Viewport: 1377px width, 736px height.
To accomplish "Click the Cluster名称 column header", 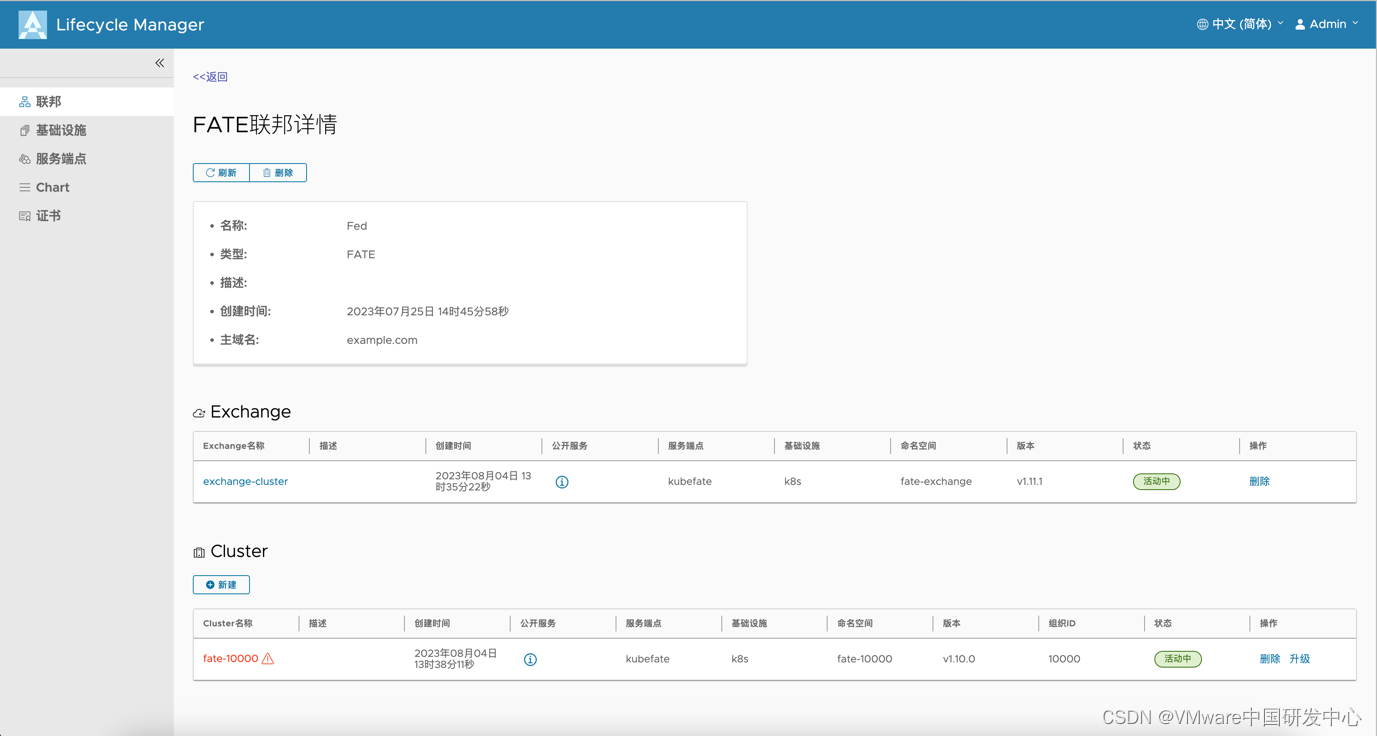I will (x=228, y=623).
